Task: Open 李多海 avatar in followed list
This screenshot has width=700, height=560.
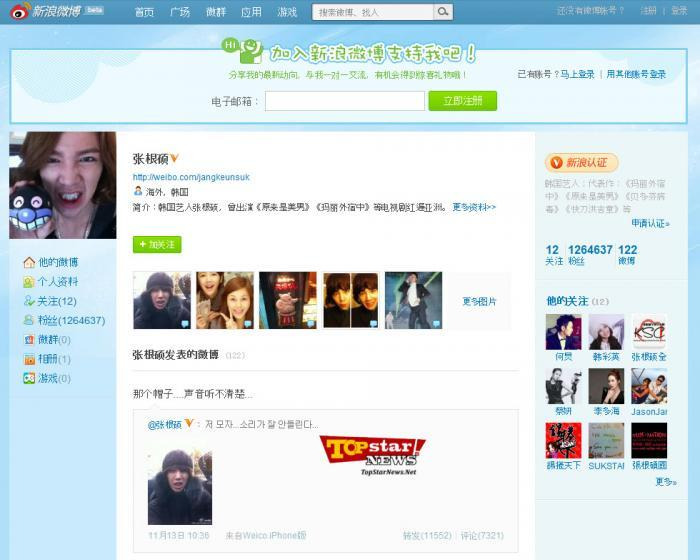Action: (606, 386)
